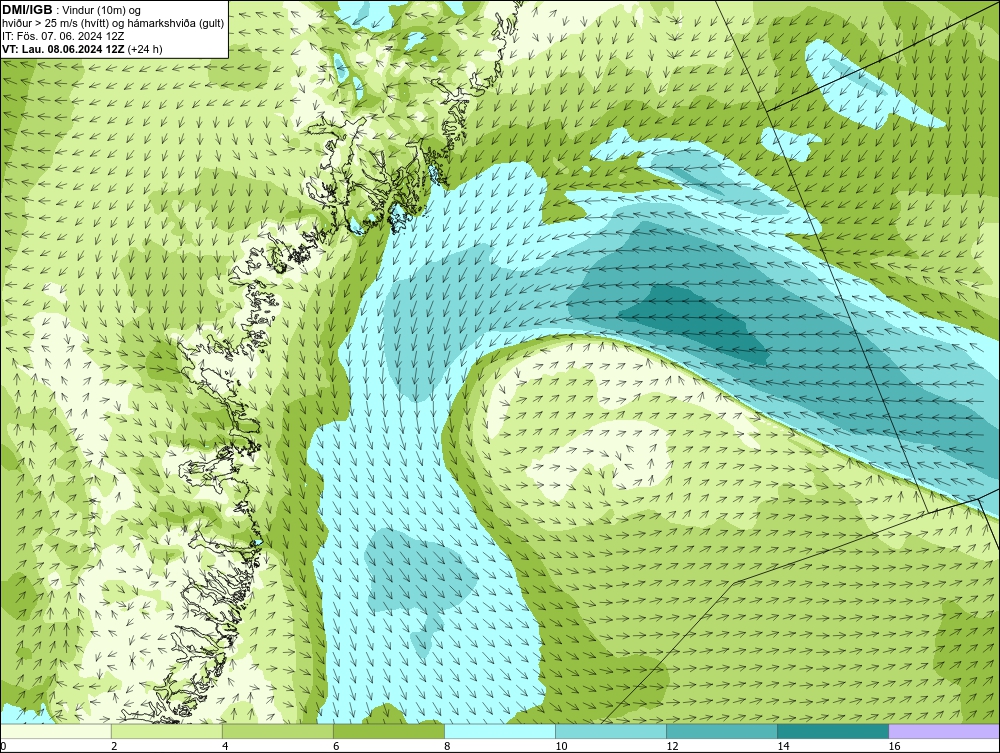Click the legend label '8'
Image resolution: width=1000 pixels, height=753 pixels.
coord(447,746)
